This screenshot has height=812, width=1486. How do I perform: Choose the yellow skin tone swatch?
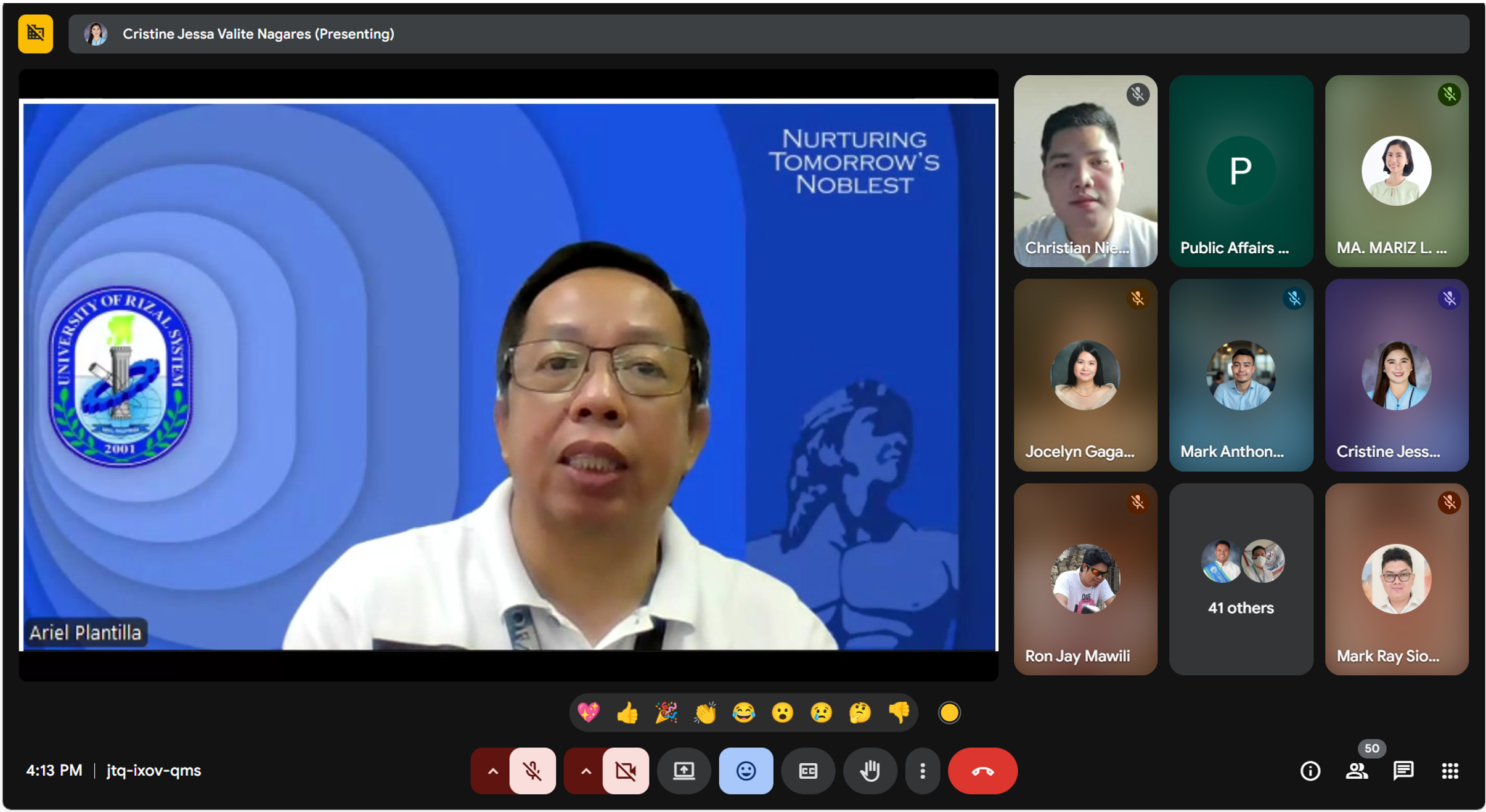[x=949, y=713]
